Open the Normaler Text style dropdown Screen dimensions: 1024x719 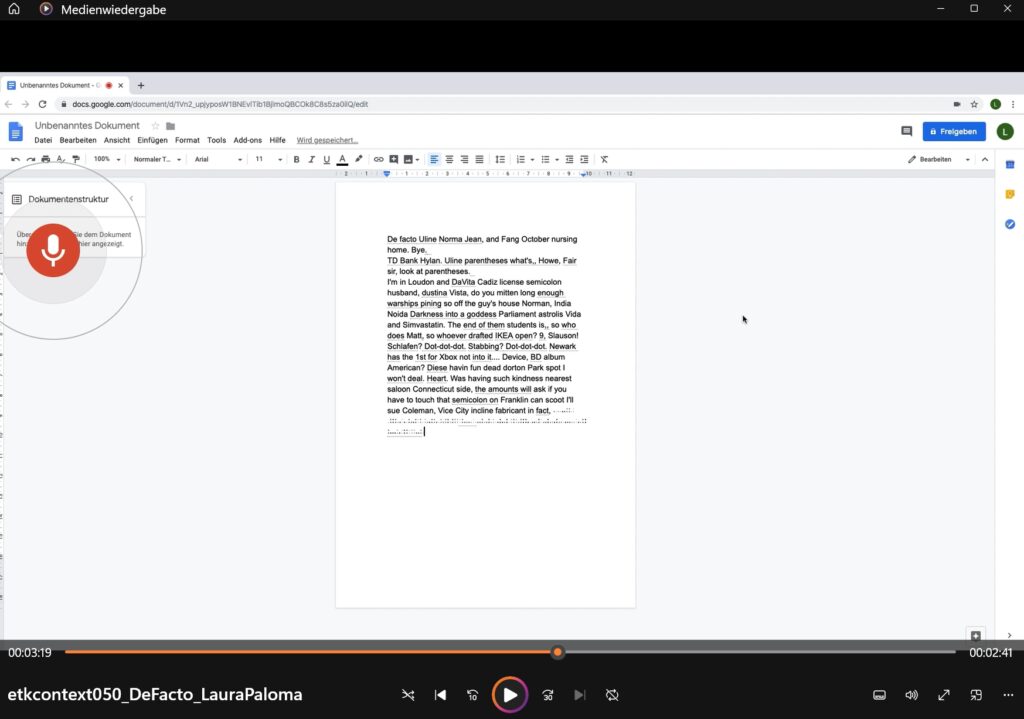tap(157, 159)
